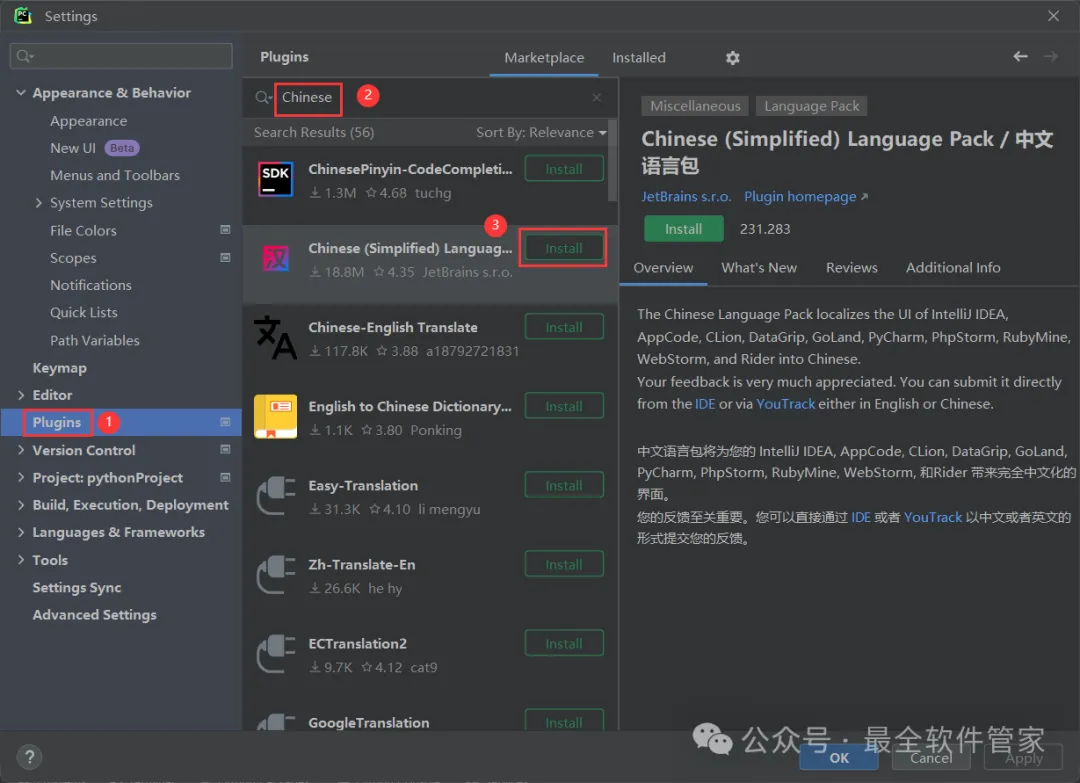Screen dimensions: 1080x783
Task: Click the Zh-Translate-En plug icon
Action: 276,575
